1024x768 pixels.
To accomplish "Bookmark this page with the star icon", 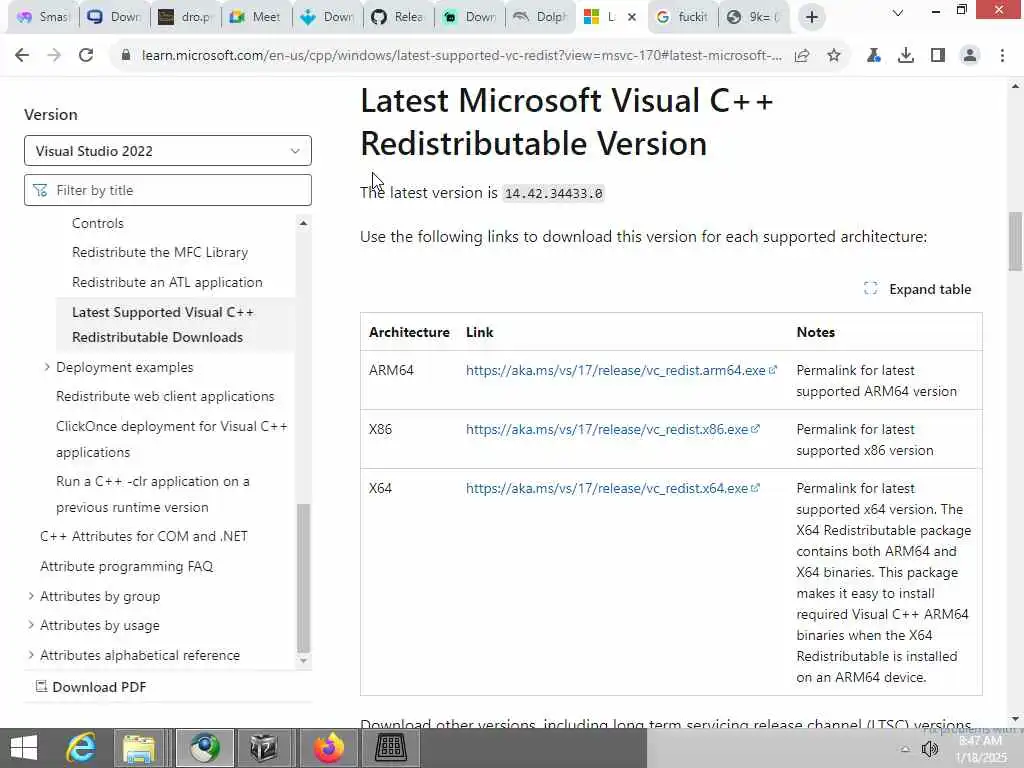I will pos(834,56).
